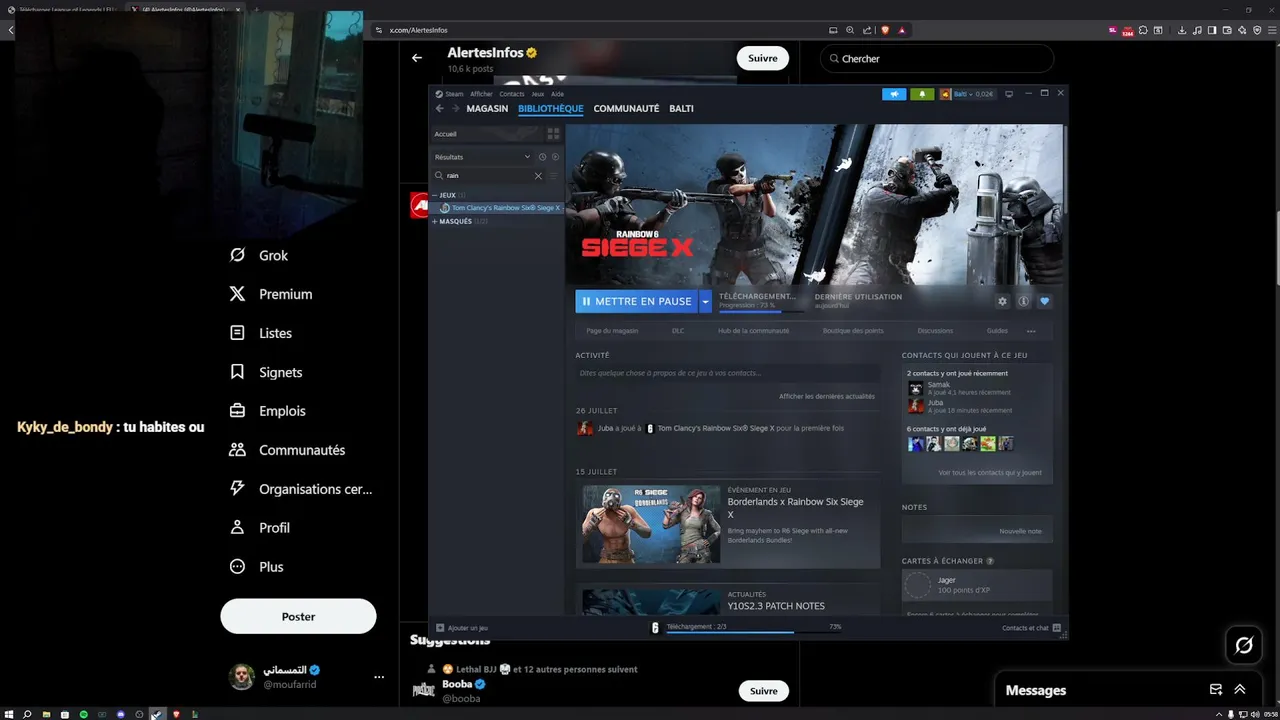The width and height of the screenshot is (1280, 720).
Task: Toggle the browser sidebar panel icon
Action: (1212, 30)
